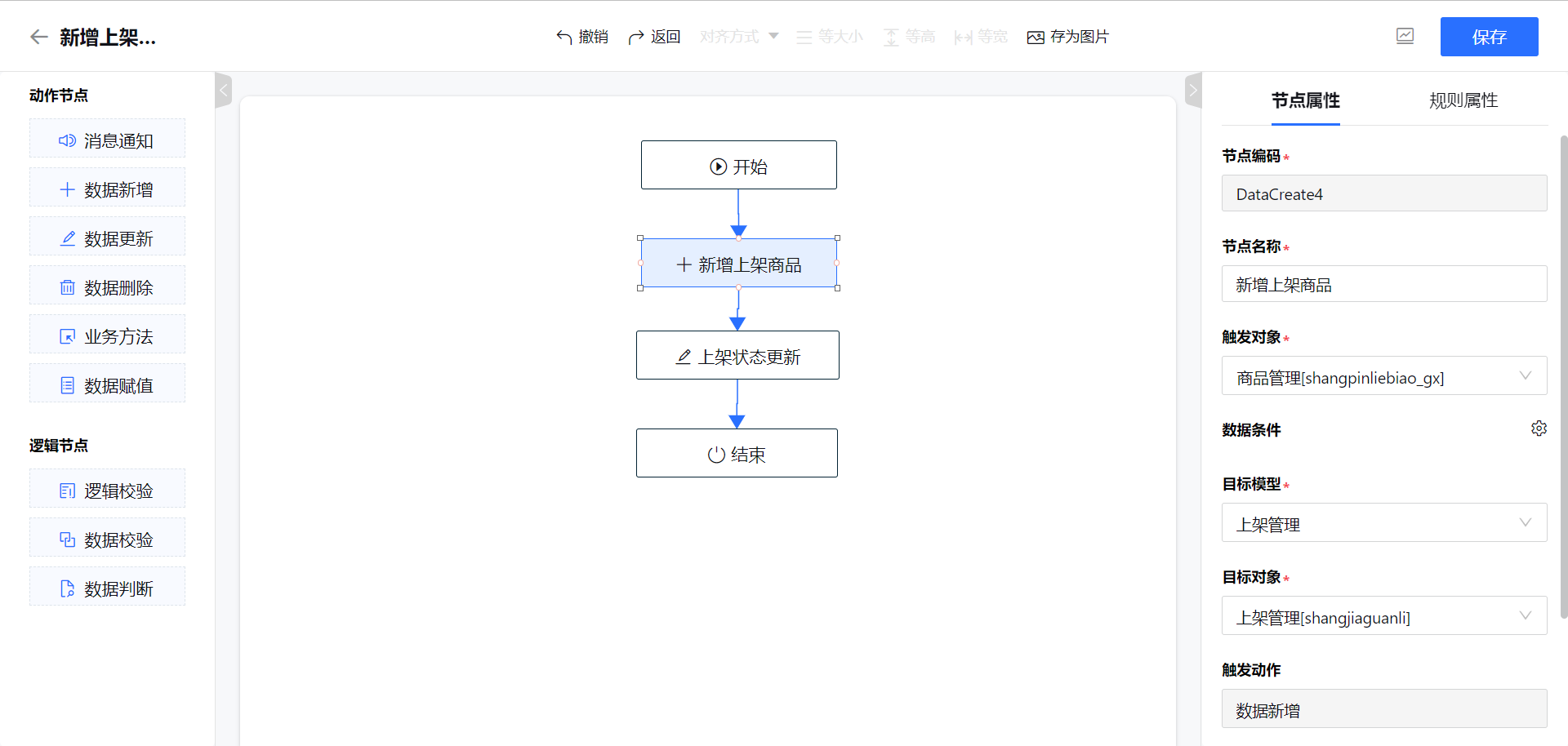Click the 等高 equal height tool
This screenshot has height=746, width=1568.
click(910, 37)
